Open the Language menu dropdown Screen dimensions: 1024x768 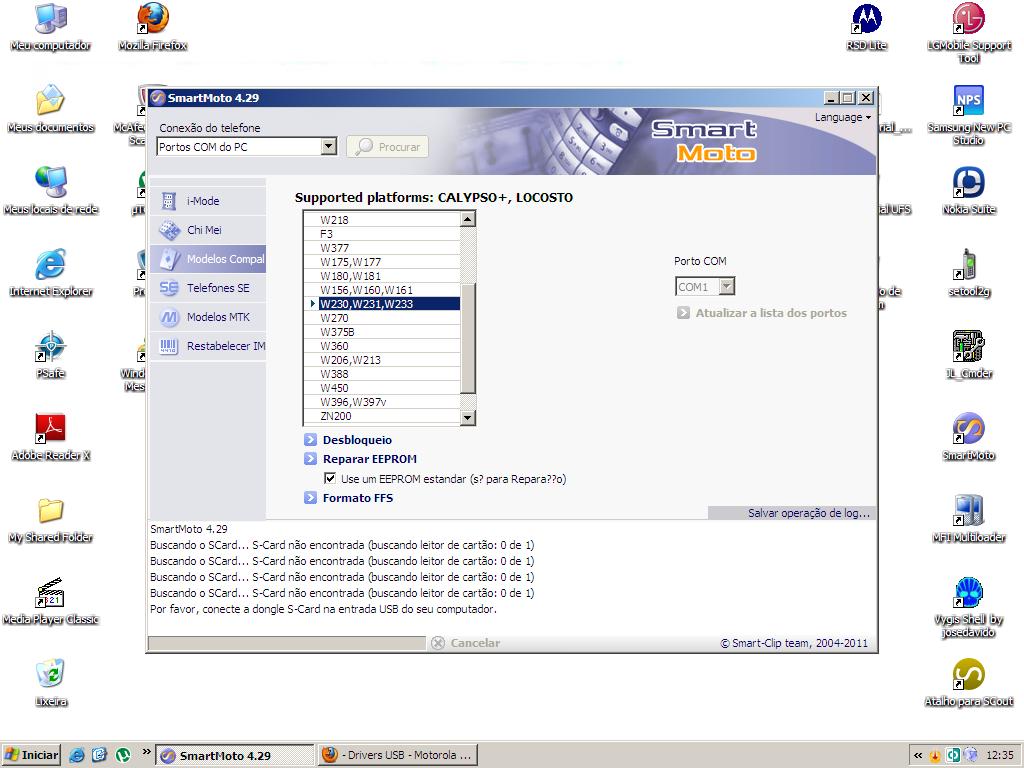842,118
